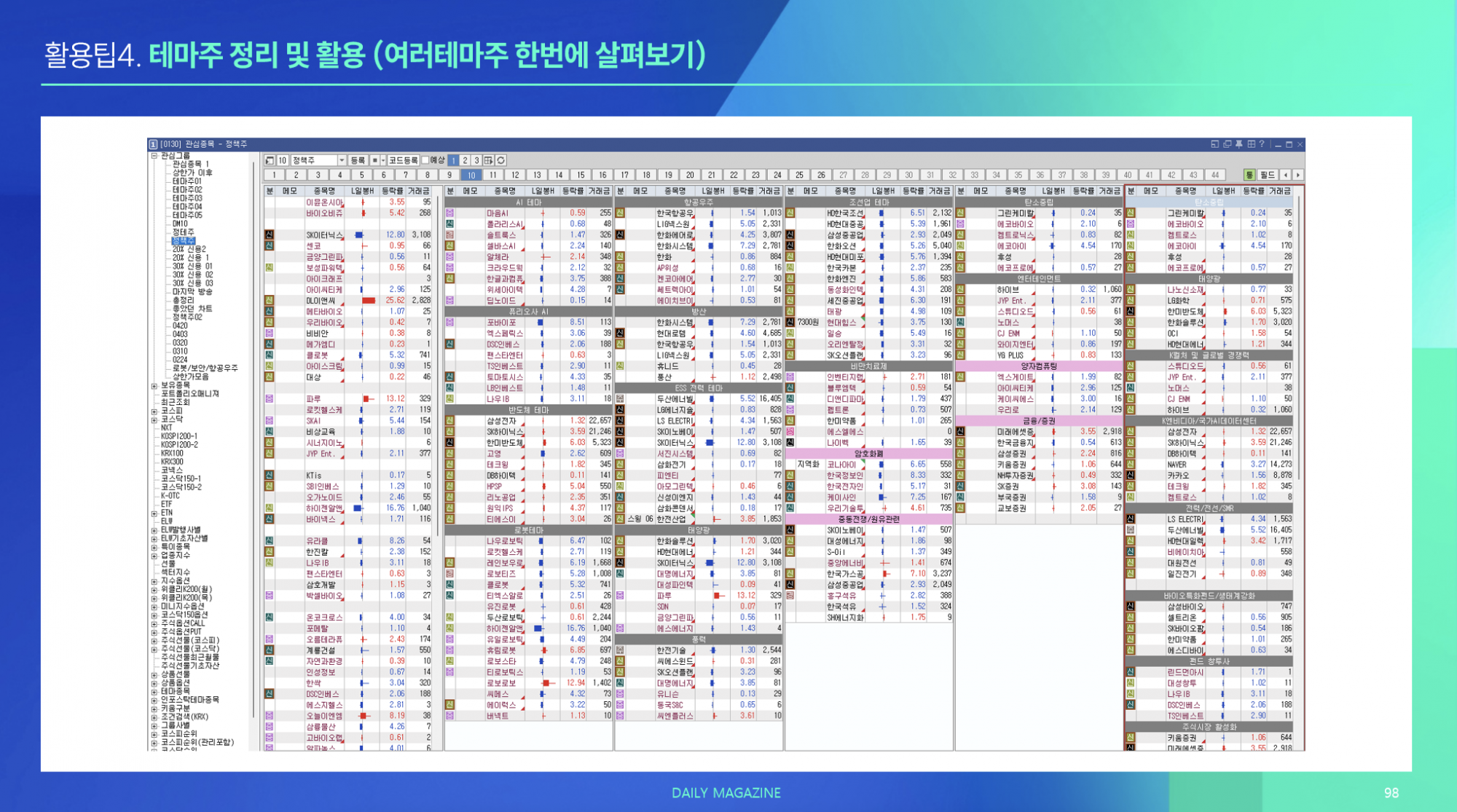This screenshot has width=1457, height=812.
Task: Expand the 보유종목 tree node
Action: pyautogui.click(x=154, y=386)
